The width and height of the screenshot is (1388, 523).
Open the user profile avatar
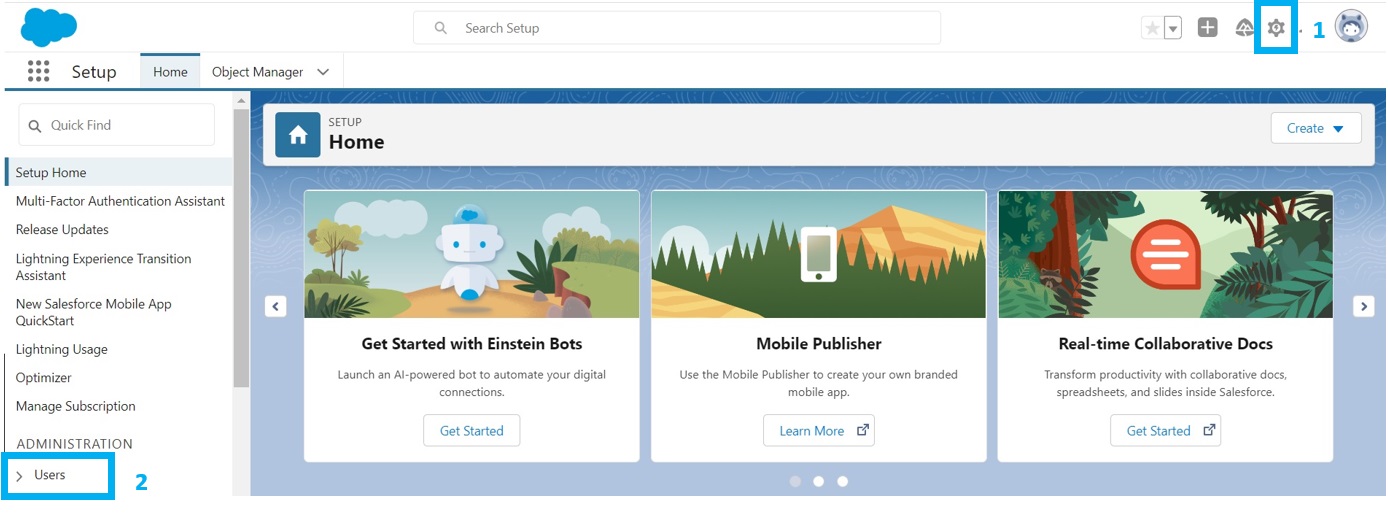click(x=1351, y=28)
